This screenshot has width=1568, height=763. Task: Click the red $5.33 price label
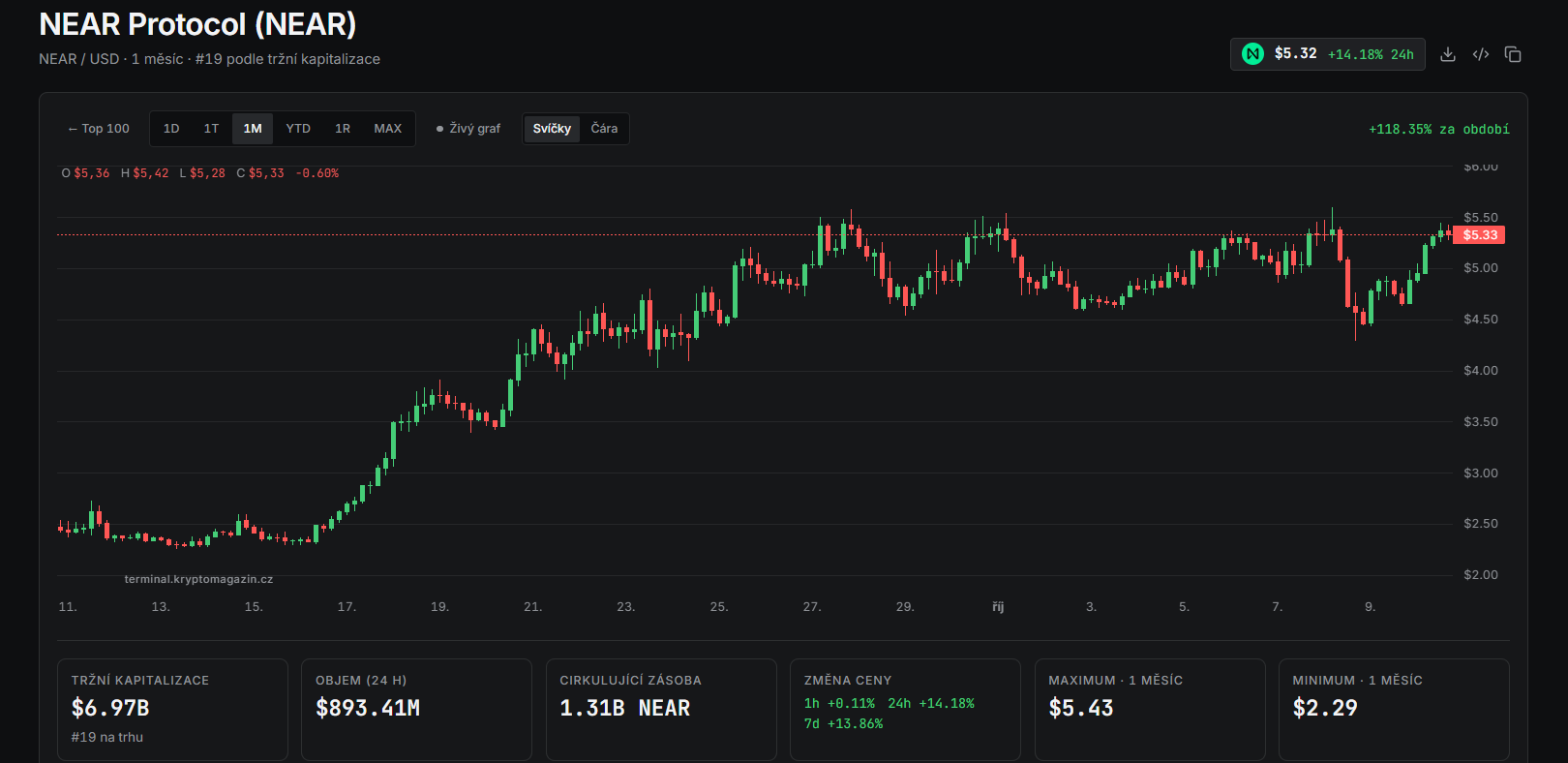click(x=1479, y=235)
